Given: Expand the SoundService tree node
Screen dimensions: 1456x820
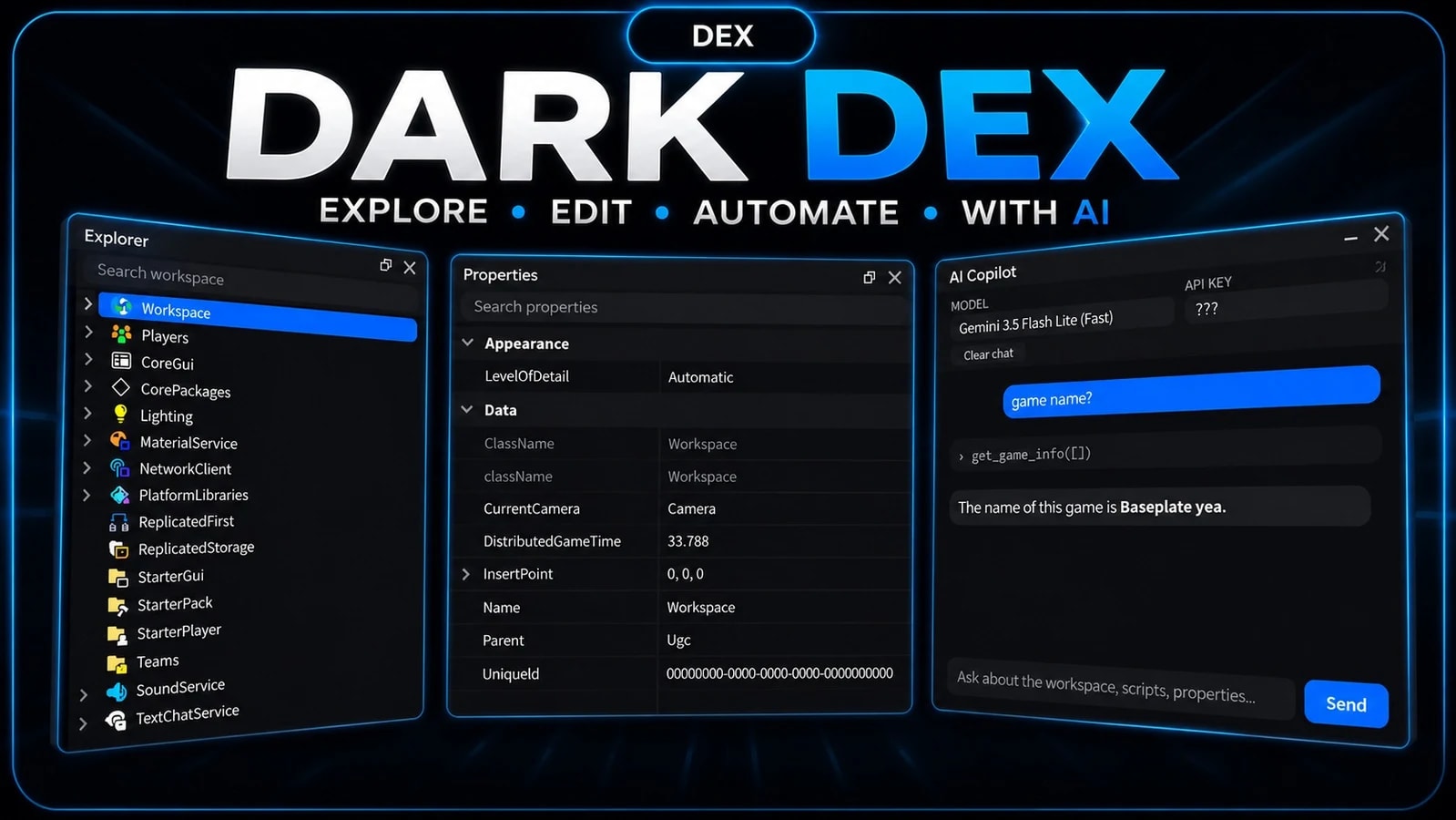Looking at the screenshot, I should pyautogui.click(x=84, y=694).
